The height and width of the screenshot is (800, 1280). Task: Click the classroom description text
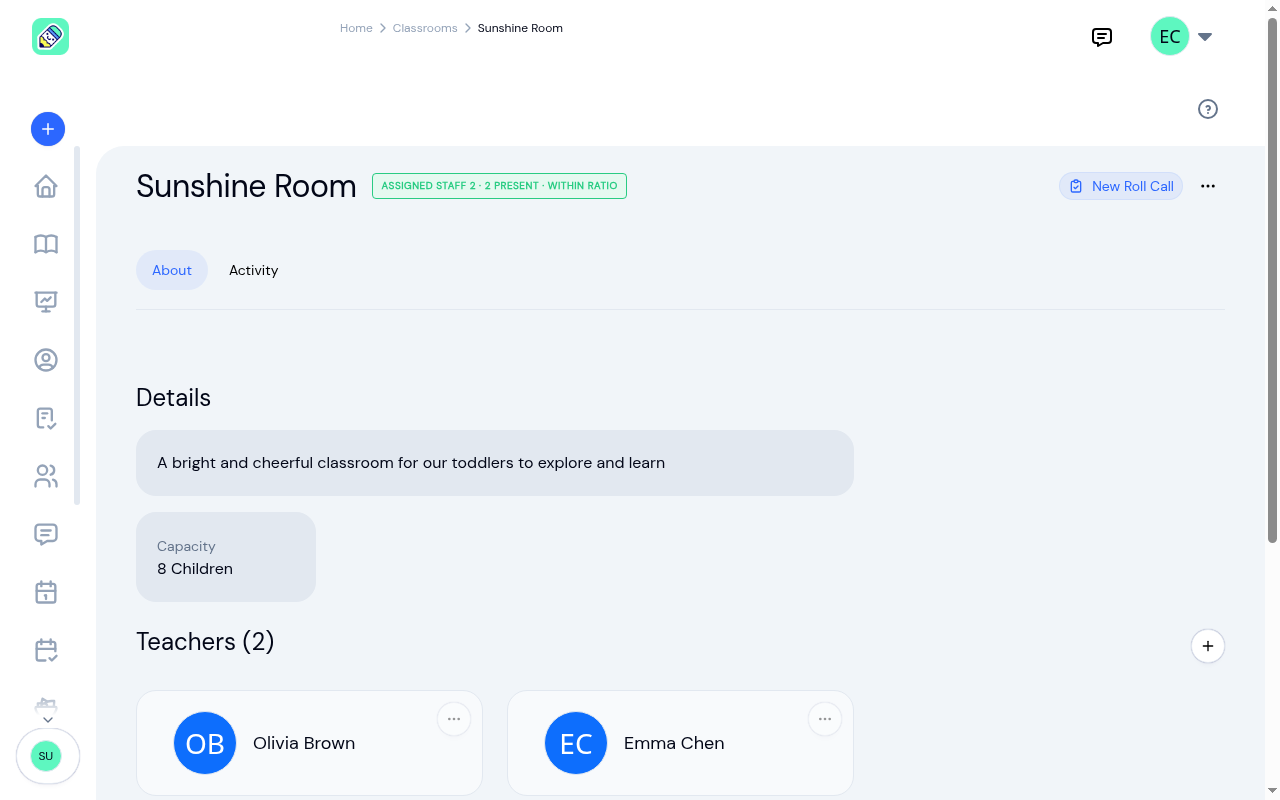[x=411, y=463]
